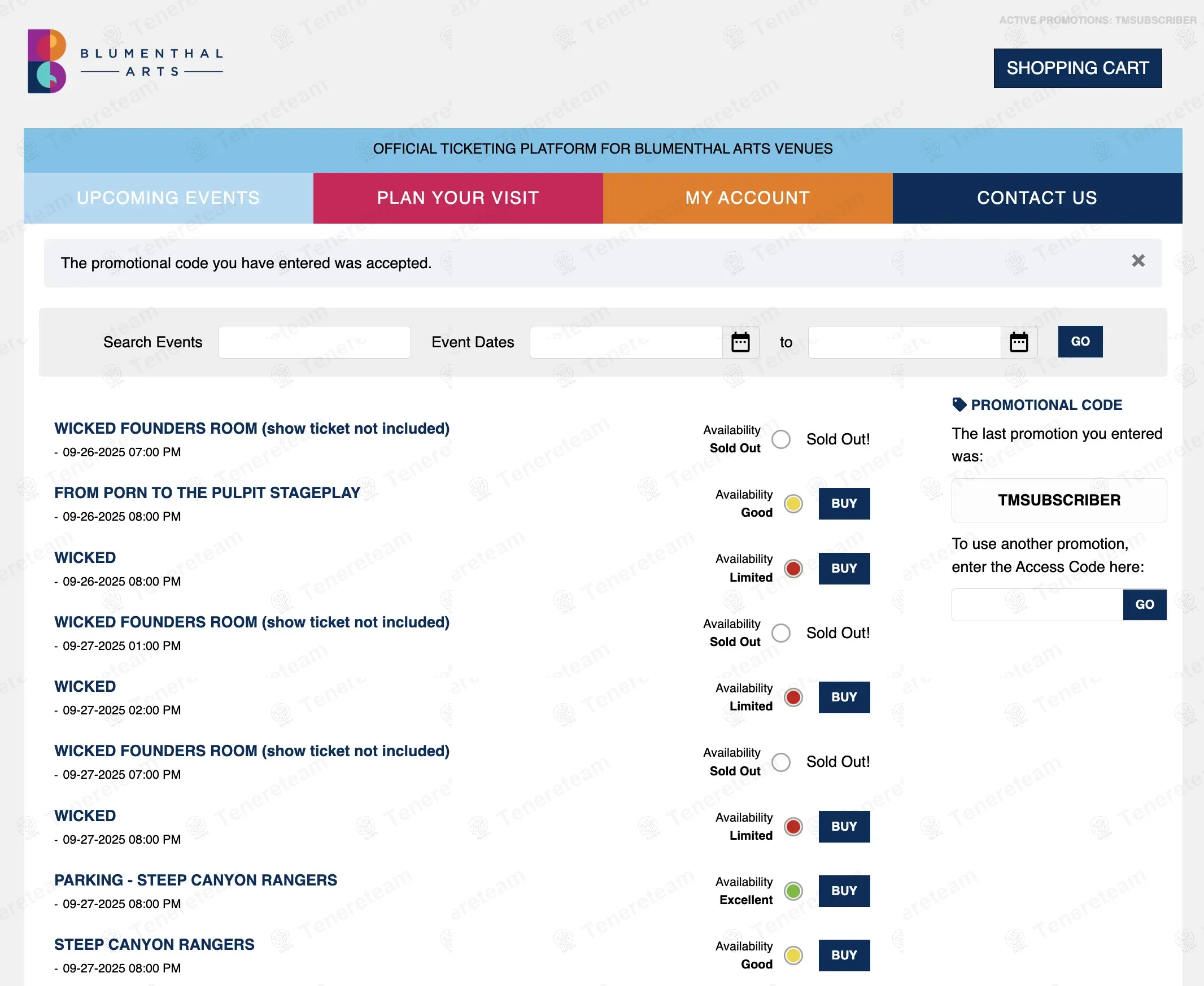The width and height of the screenshot is (1204, 986).
Task: Buy tickets for From Porn to the Pulpit
Action: (x=844, y=503)
